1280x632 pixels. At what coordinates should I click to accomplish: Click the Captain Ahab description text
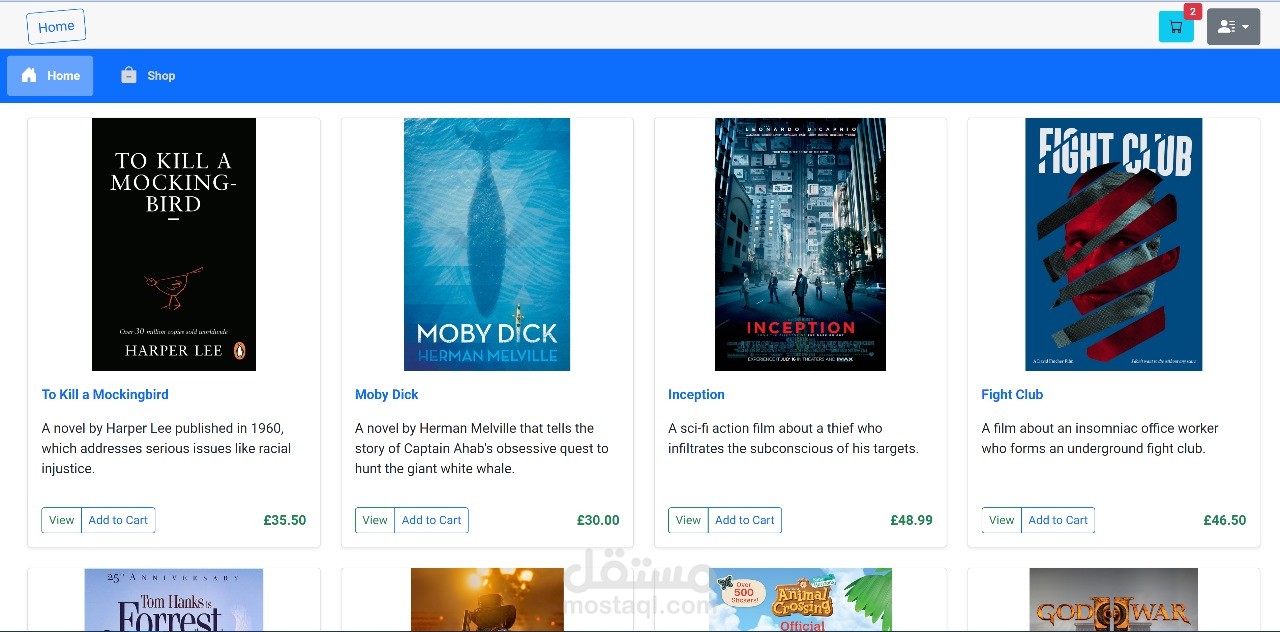(482, 448)
